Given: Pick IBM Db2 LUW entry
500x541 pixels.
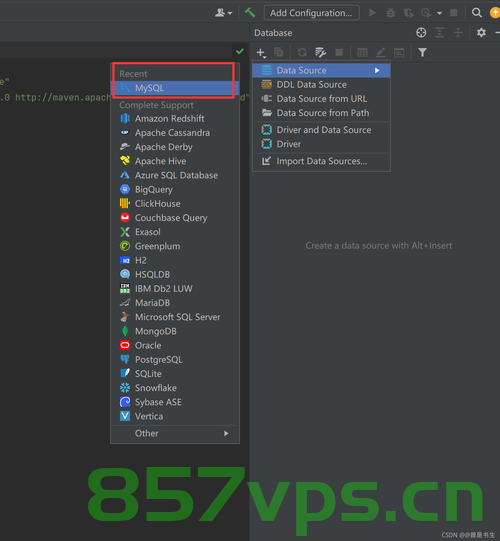Looking at the screenshot, I should click(175, 288).
